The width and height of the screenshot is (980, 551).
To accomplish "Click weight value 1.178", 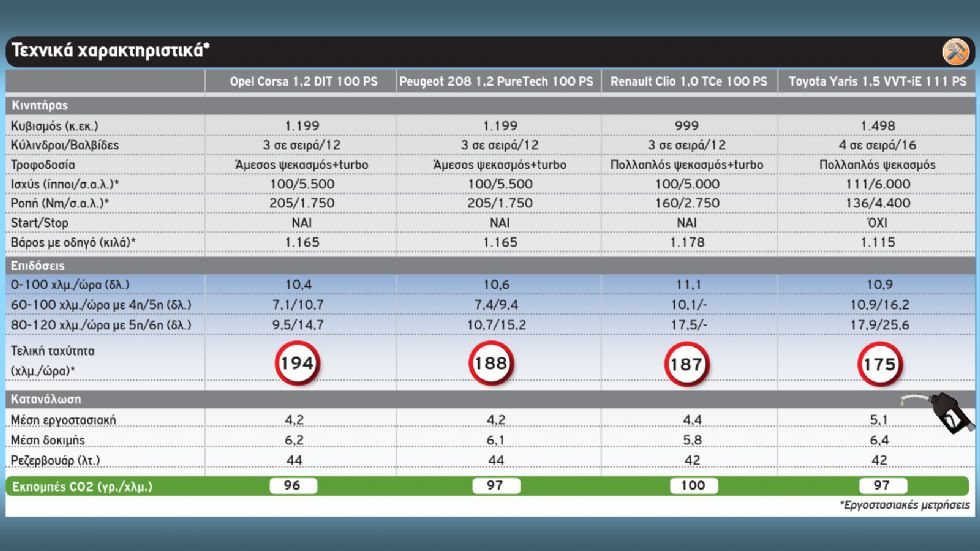I will [688, 242].
